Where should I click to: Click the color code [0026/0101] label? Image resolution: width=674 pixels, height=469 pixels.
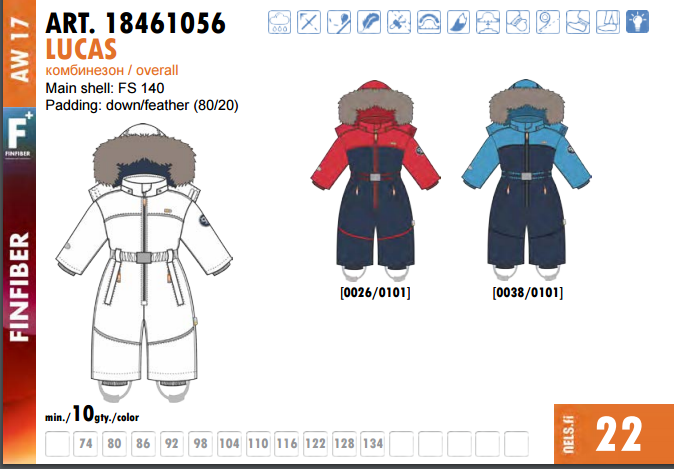[x=376, y=293]
